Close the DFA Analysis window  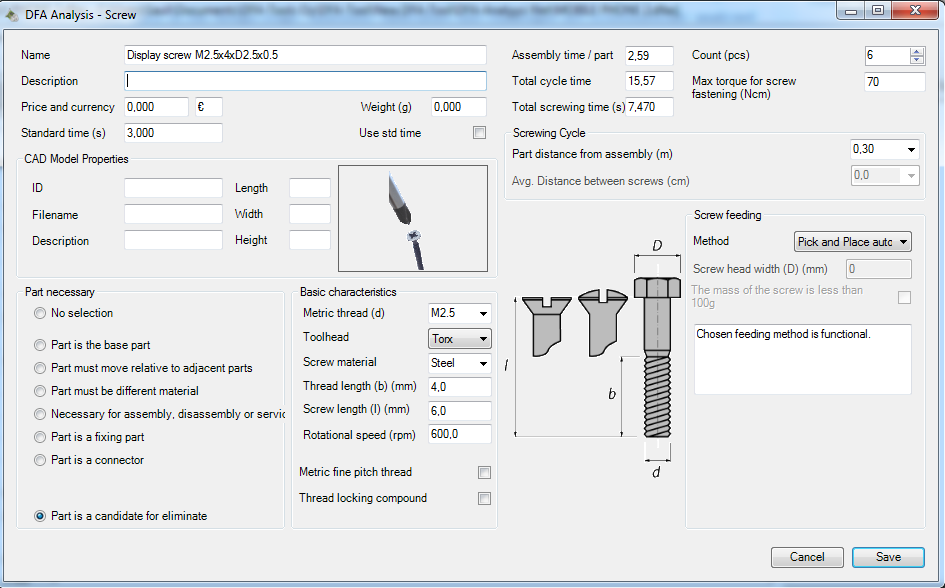tap(915, 10)
